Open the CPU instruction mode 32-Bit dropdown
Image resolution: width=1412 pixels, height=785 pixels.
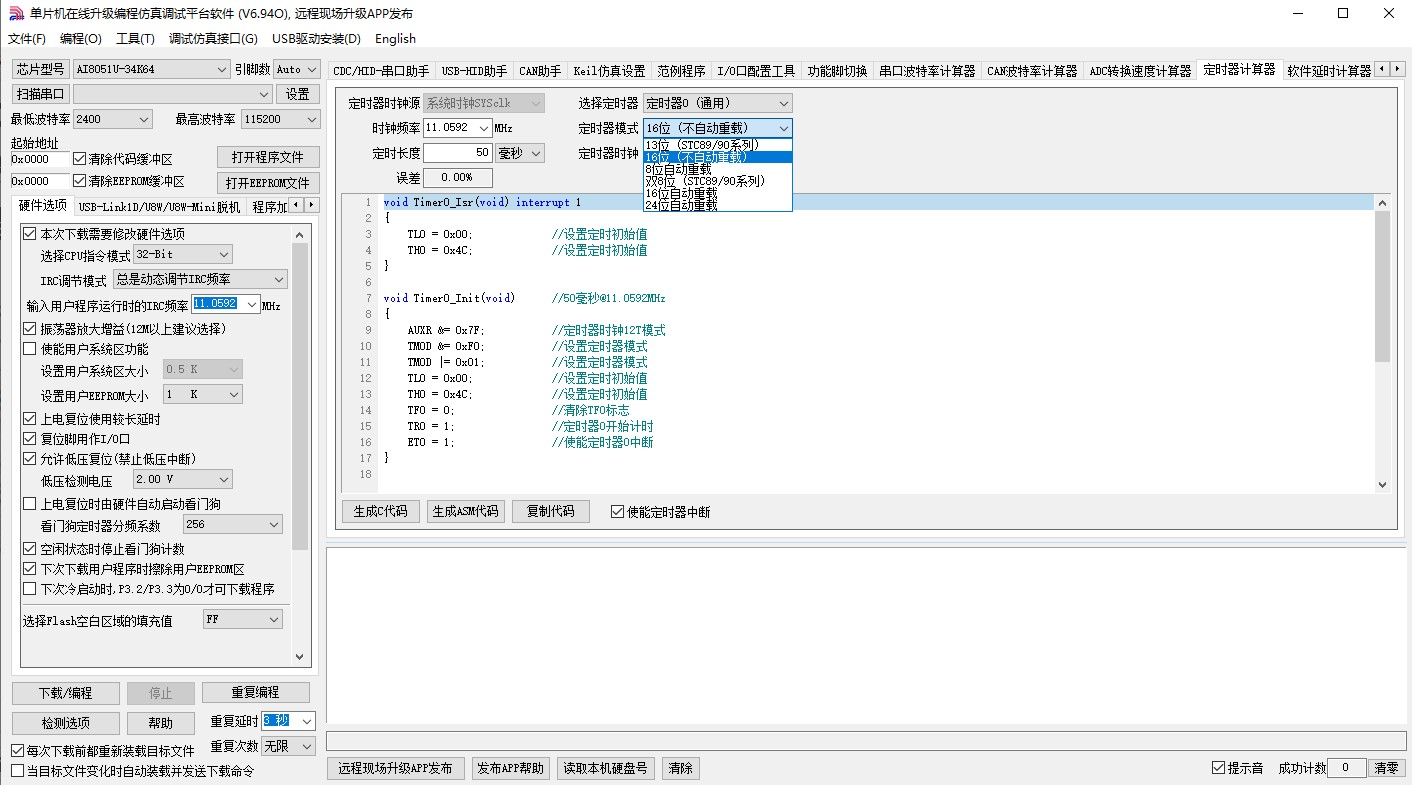183,255
